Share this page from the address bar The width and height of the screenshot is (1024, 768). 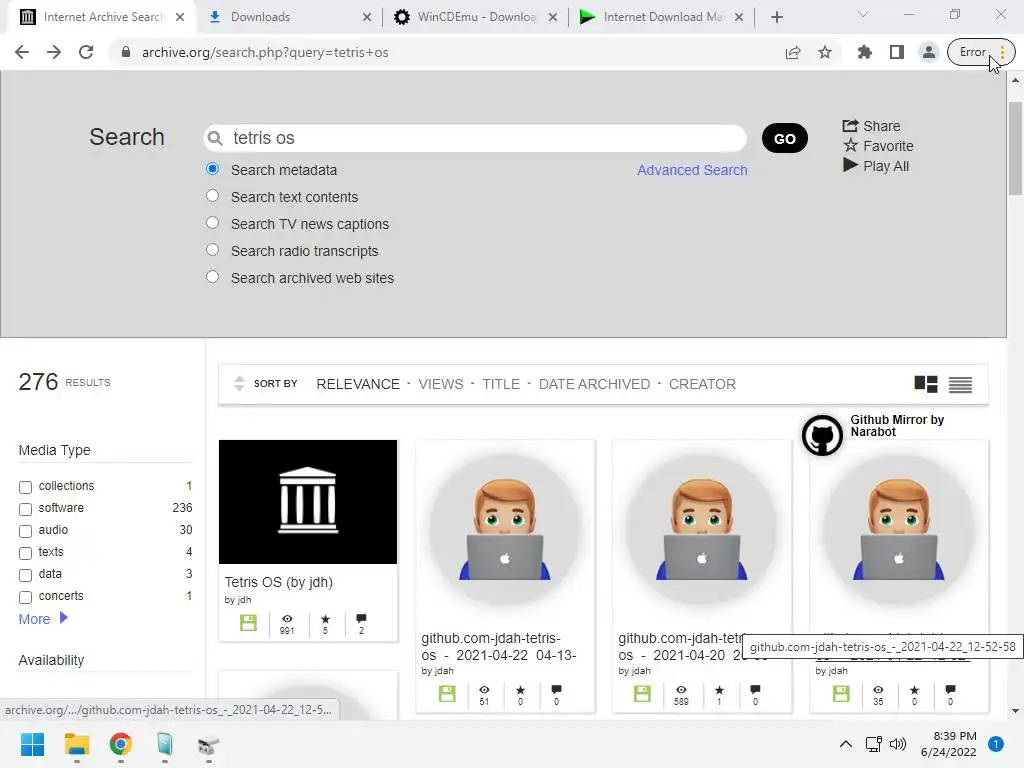(x=793, y=52)
